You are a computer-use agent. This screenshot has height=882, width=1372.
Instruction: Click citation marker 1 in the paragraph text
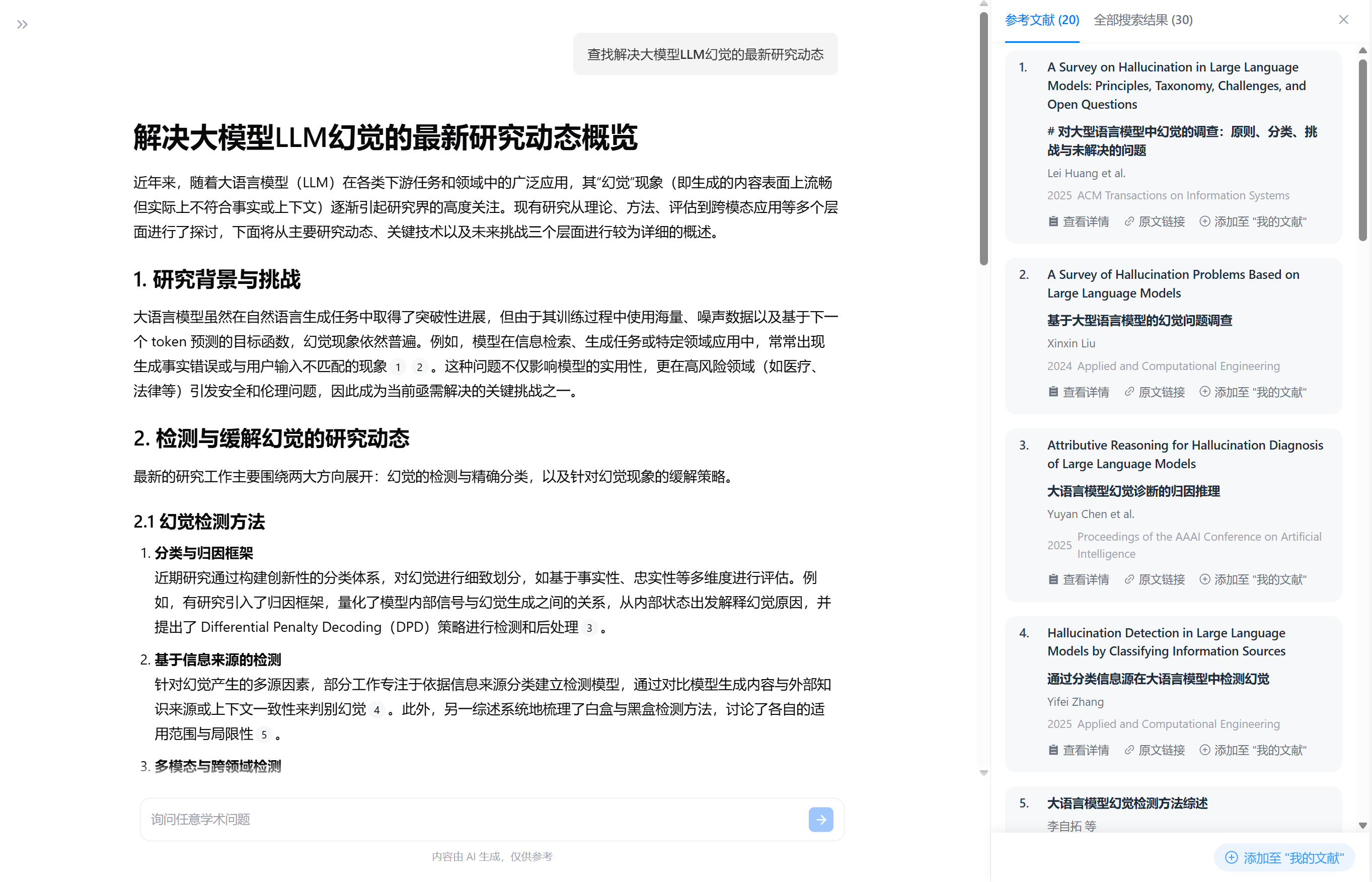(x=399, y=367)
